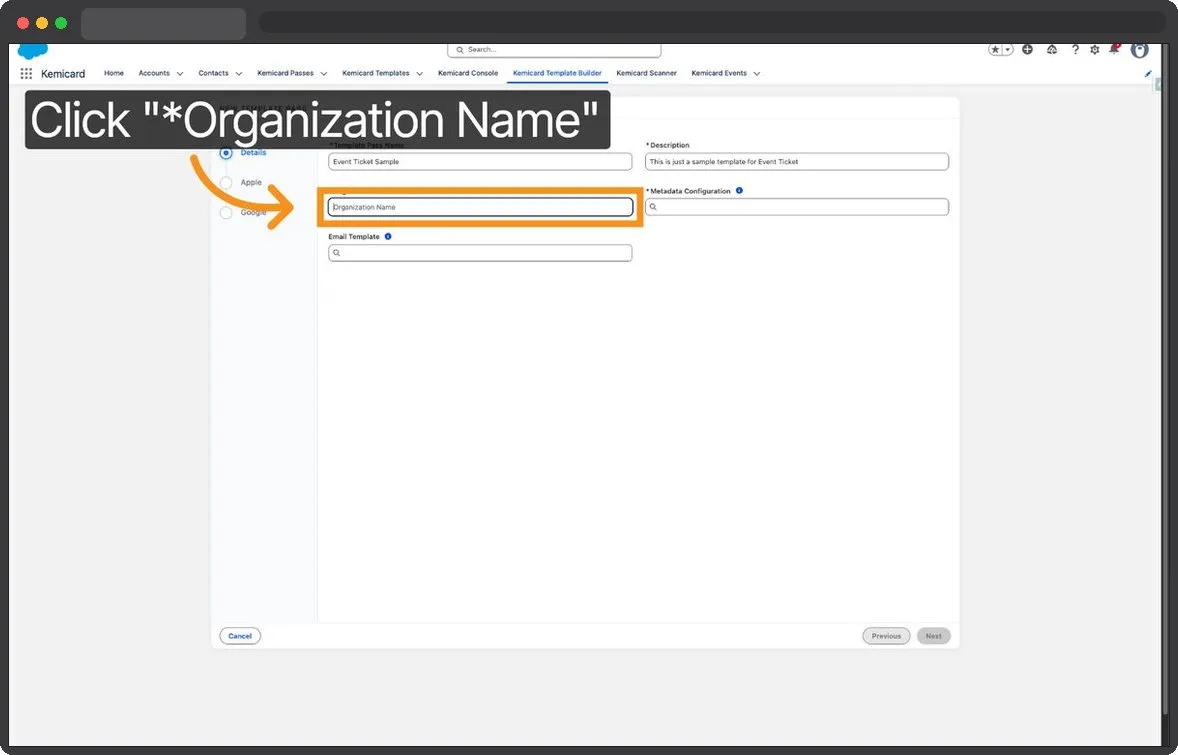Click the Salesforce cloud logo
The height and width of the screenshot is (755, 1178).
pyautogui.click(x=32, y=51)
